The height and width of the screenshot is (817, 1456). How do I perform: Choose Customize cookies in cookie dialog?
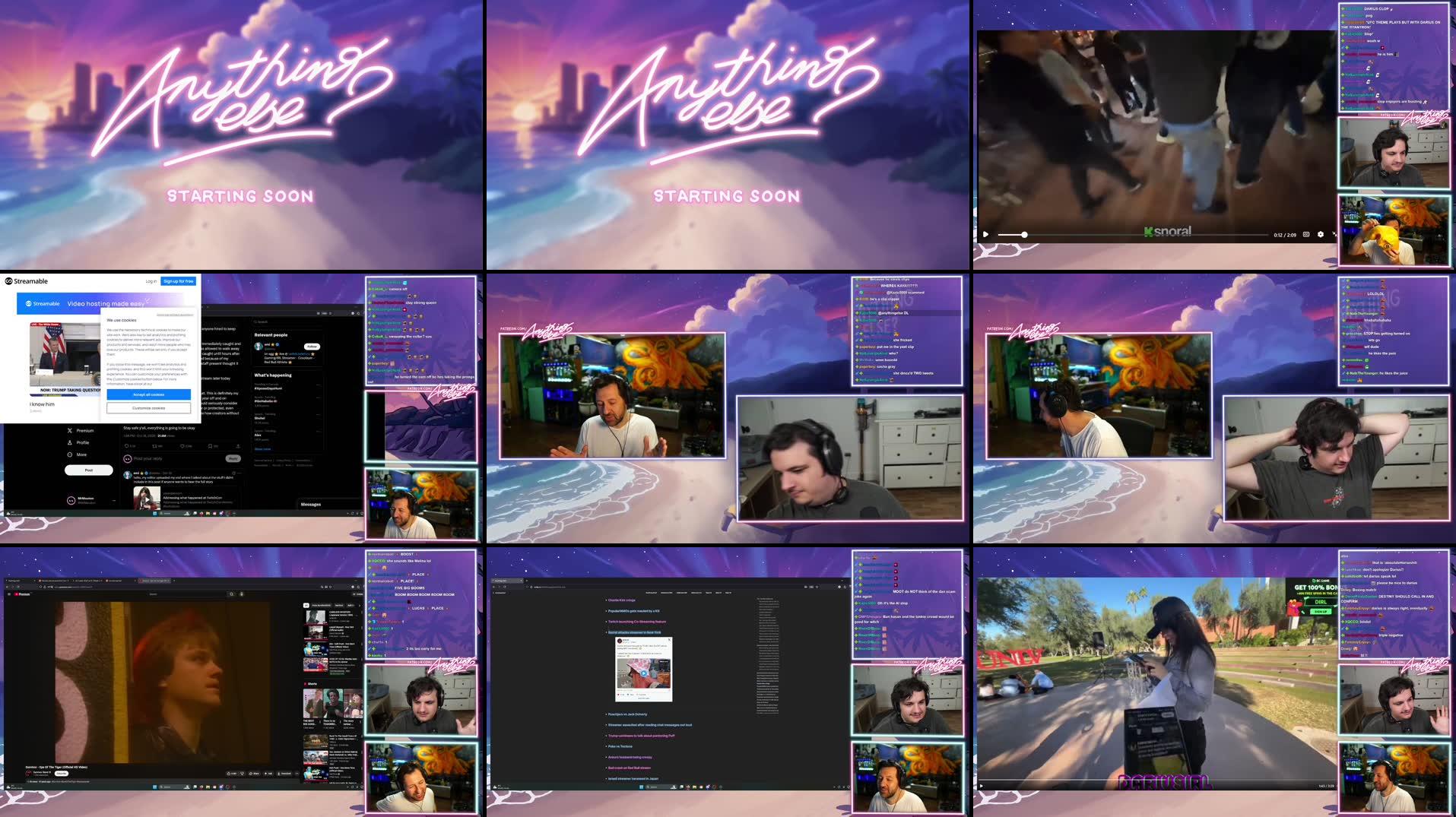[x=148, y=408]
